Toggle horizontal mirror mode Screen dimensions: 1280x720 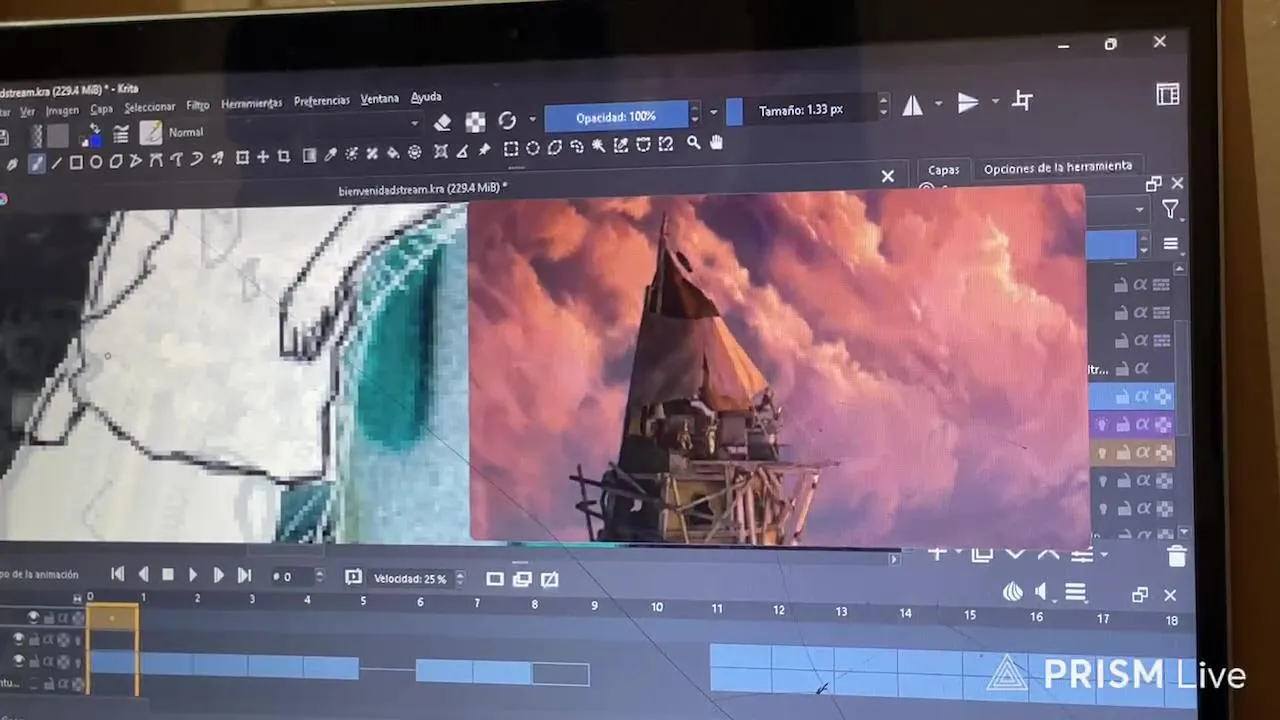[x=912, y=104]
